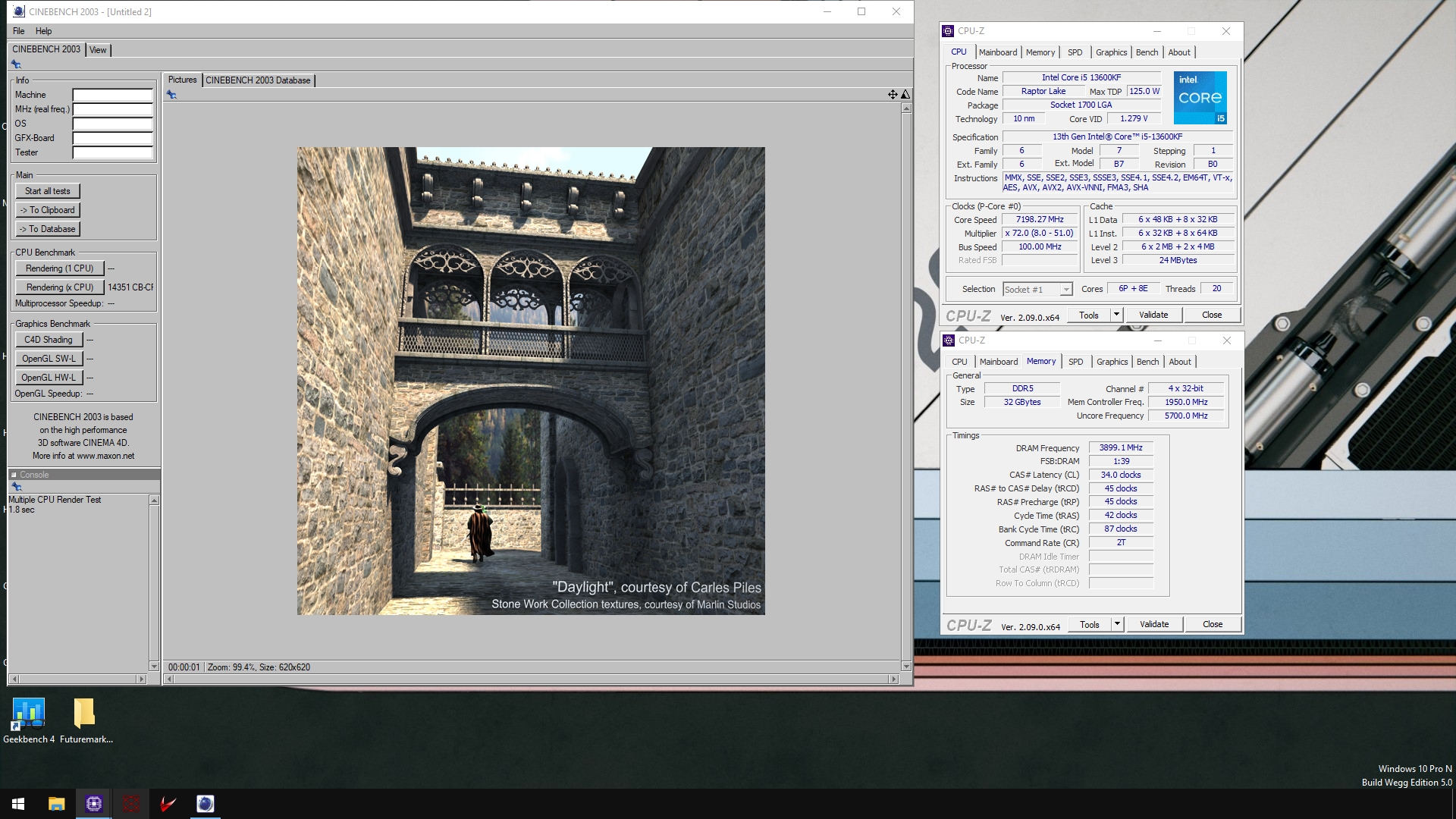The width and height of the screenshot is (1456, 819).
Task: Click the MHz (real freq.) input field
Action: 112,109
